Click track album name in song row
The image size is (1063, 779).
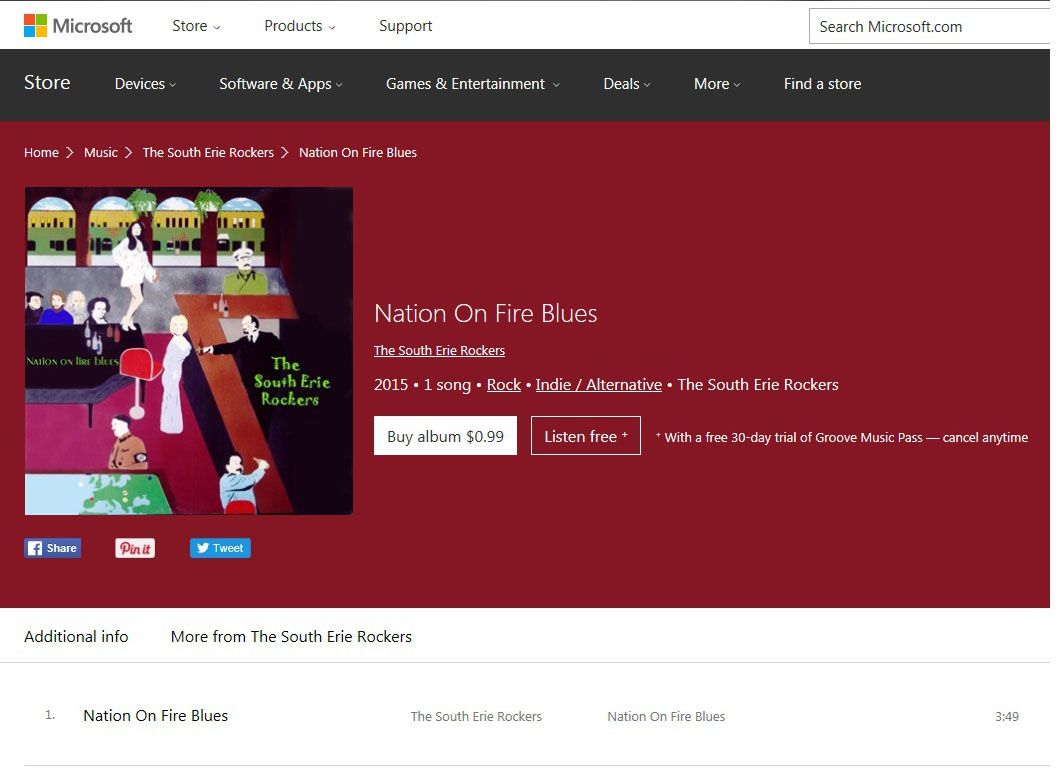click(x=666, y=717)
